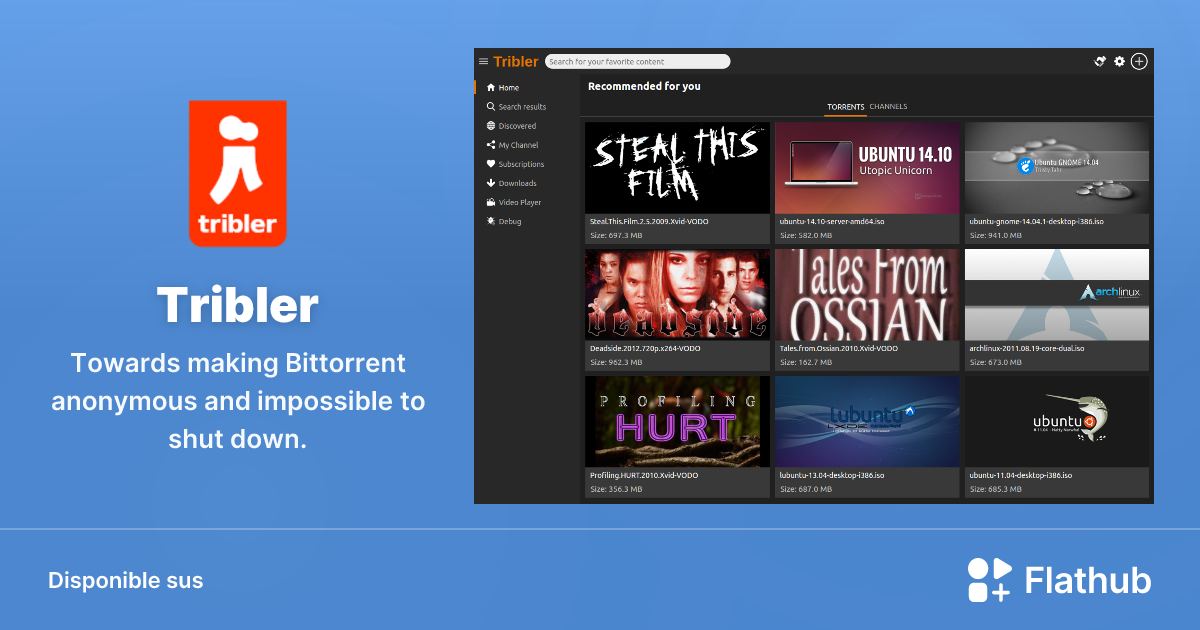Open My Channel using the share icon
Image resolution: width=1200 pixels, height=630 pixels.
[x=492, y=144]
